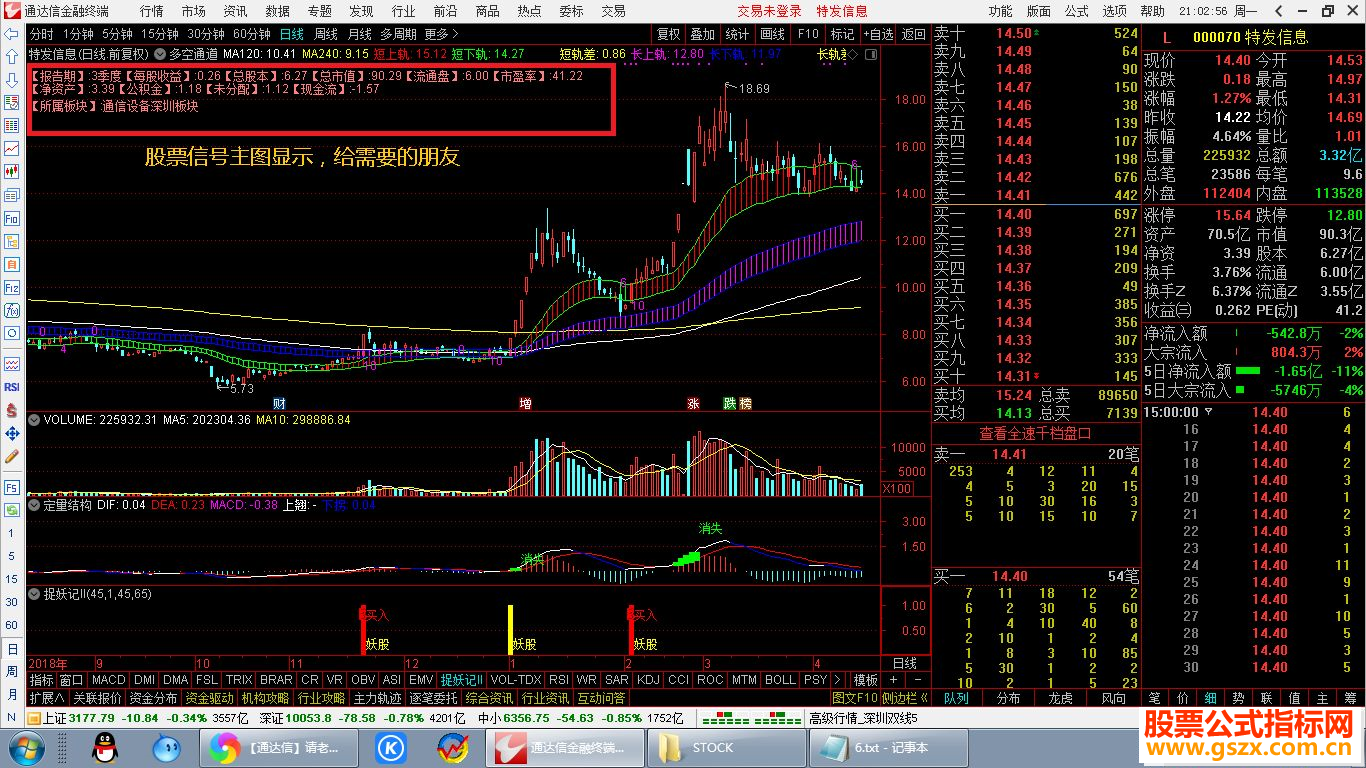This screenshot has width=1366, height=768.
Task: Open the f(x) formula sidebar icon
Action: [12, 310]
